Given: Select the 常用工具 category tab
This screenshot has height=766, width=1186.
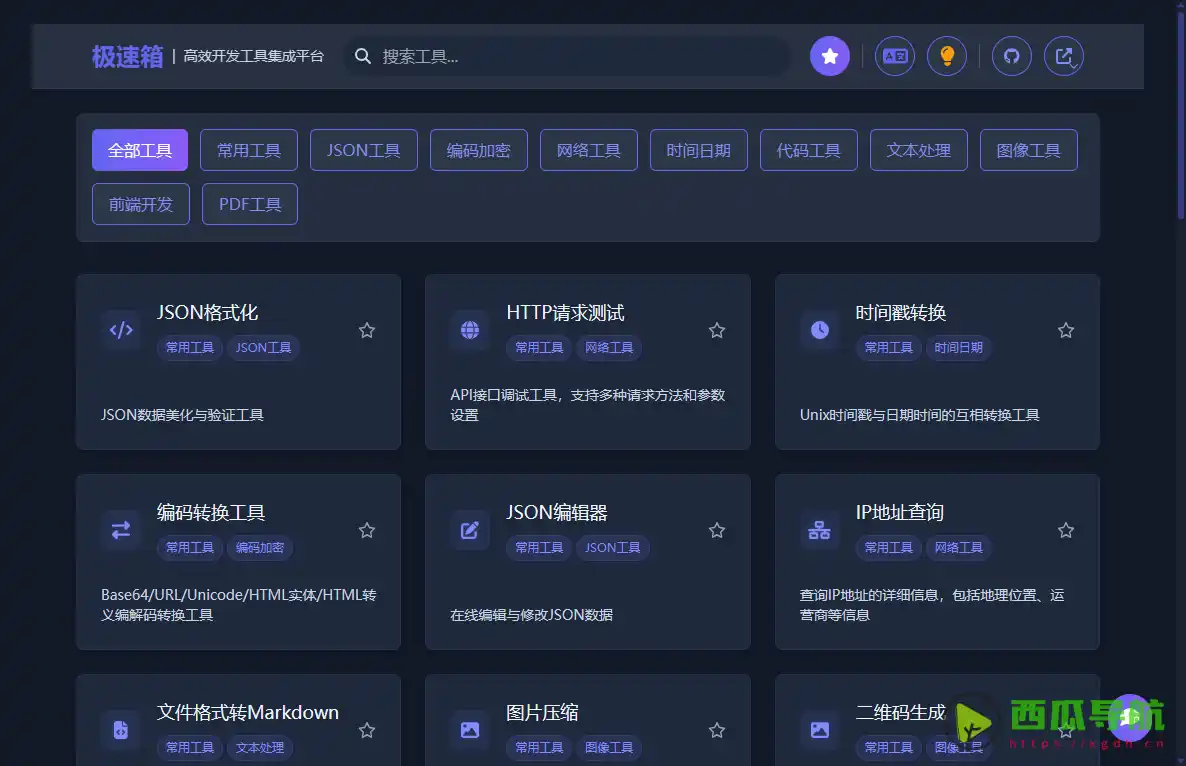Looking at the screenshot, I should tap(249, 150).
